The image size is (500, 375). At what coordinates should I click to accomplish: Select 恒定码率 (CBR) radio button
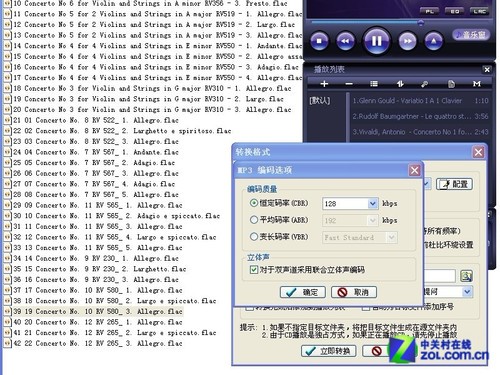254,203
